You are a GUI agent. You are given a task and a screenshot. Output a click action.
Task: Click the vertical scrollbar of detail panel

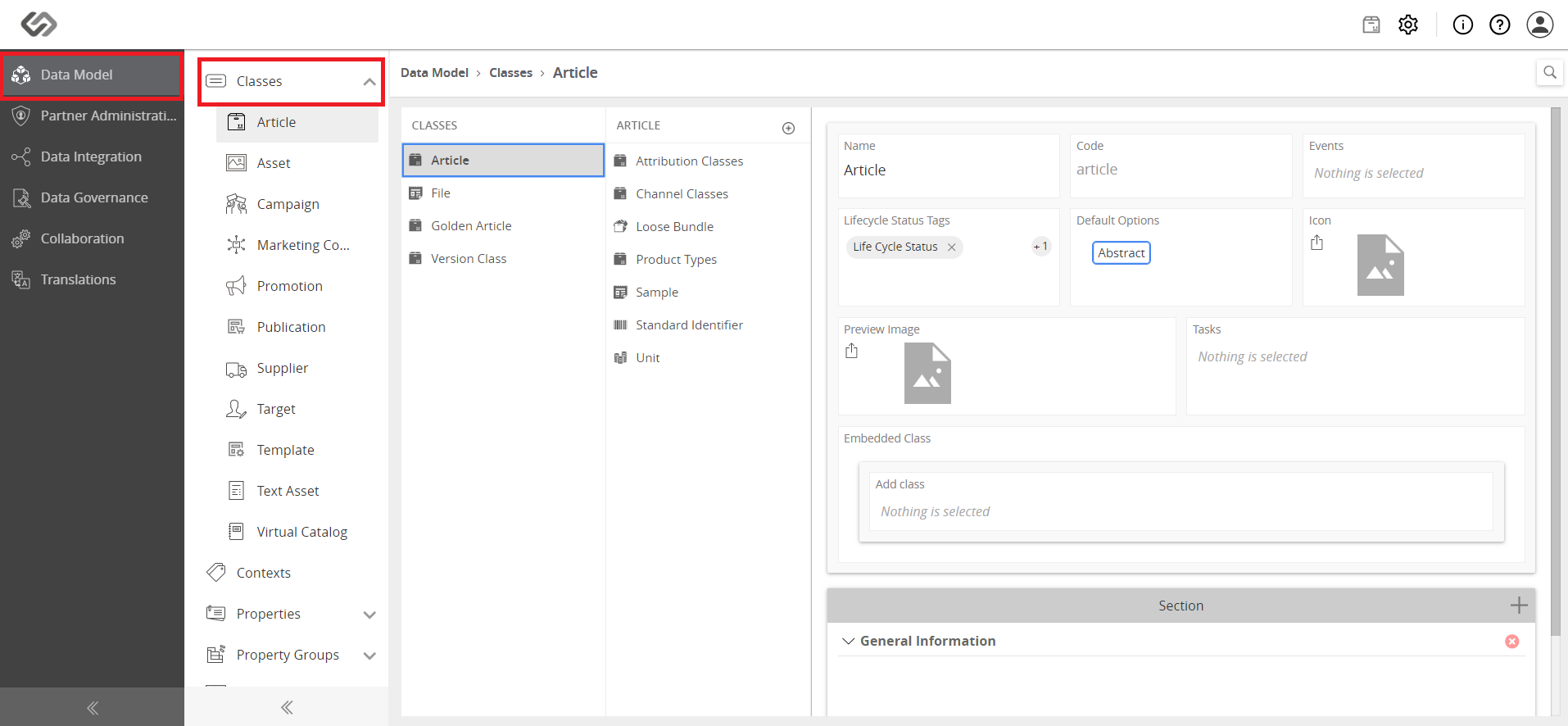click(x=1556, y=371)
